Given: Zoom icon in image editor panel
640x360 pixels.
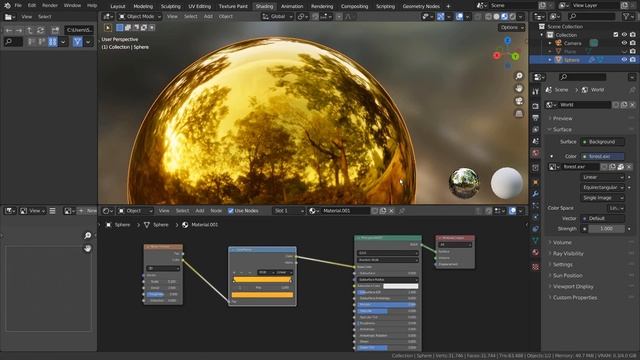Looking at the screenshot, I should pos(87,236).
